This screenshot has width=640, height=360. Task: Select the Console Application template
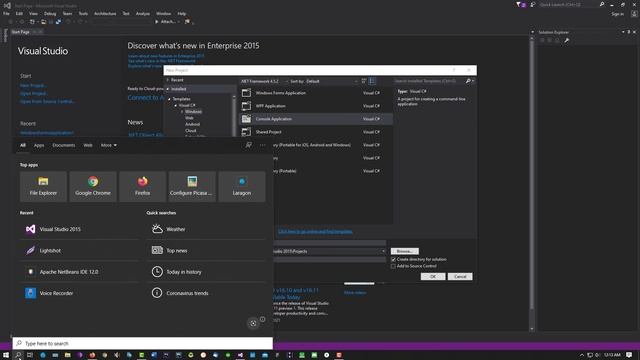tap(316, 119)
